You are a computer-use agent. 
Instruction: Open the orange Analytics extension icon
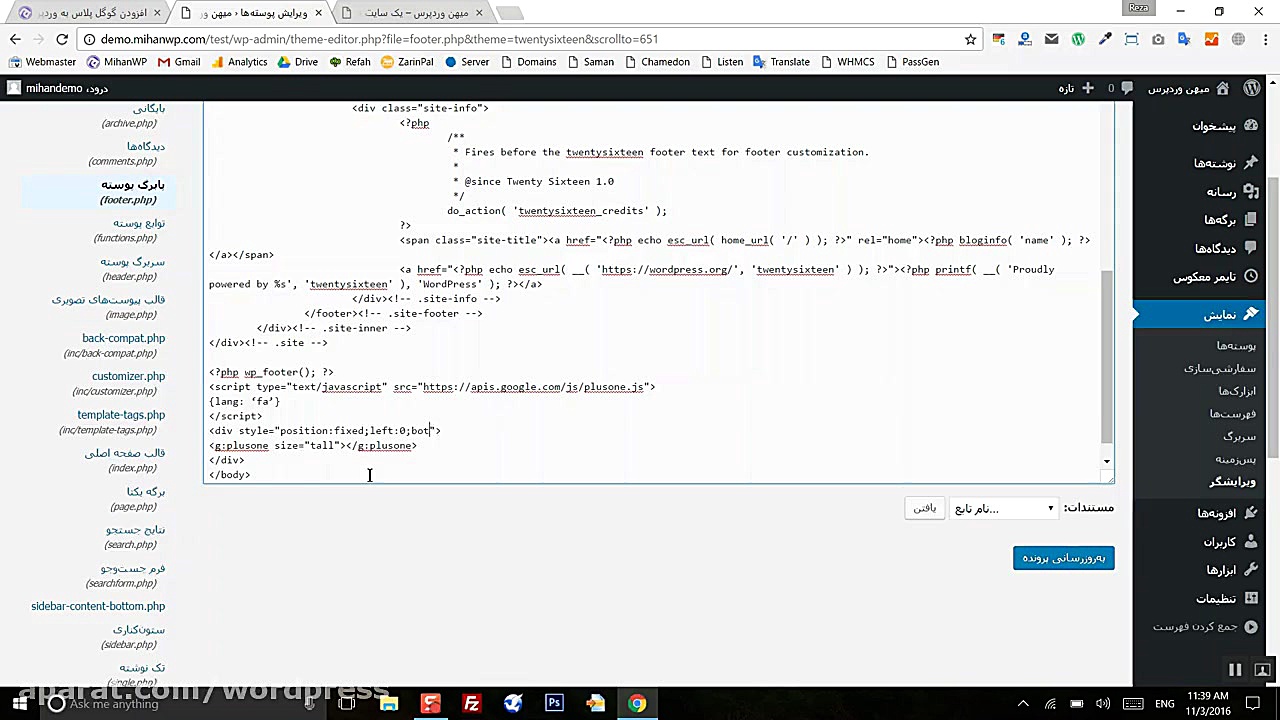(1211, 39)
